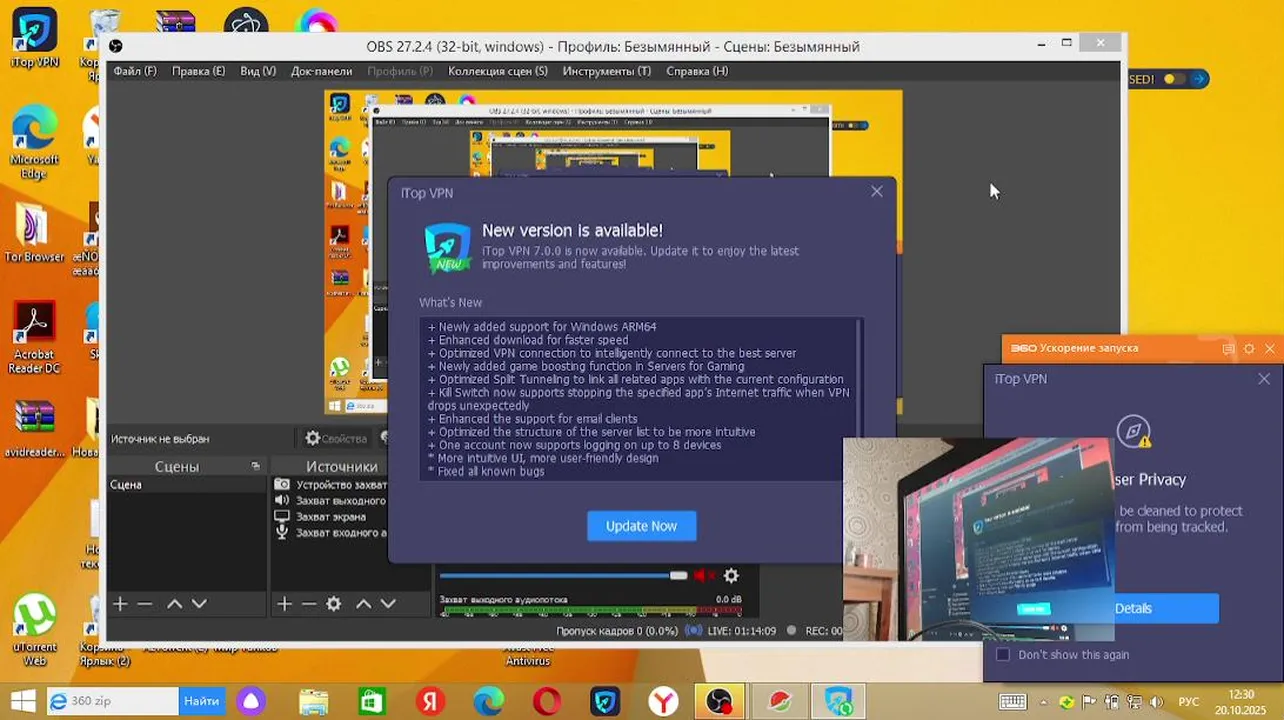
Task: Open the 360 popup feedback message icon
Action: tap(1229, 349)
